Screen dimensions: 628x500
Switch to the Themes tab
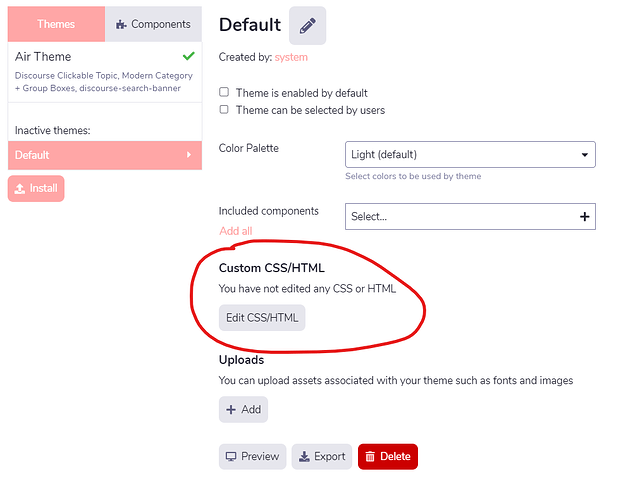coord(56,24)
